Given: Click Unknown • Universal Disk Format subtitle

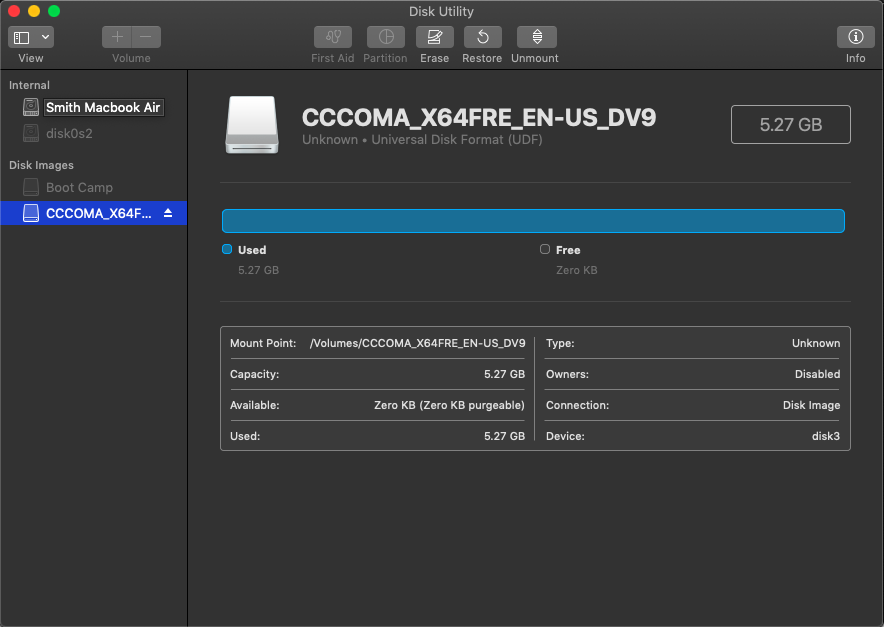Looking at the screenshot, I should 422,140.
